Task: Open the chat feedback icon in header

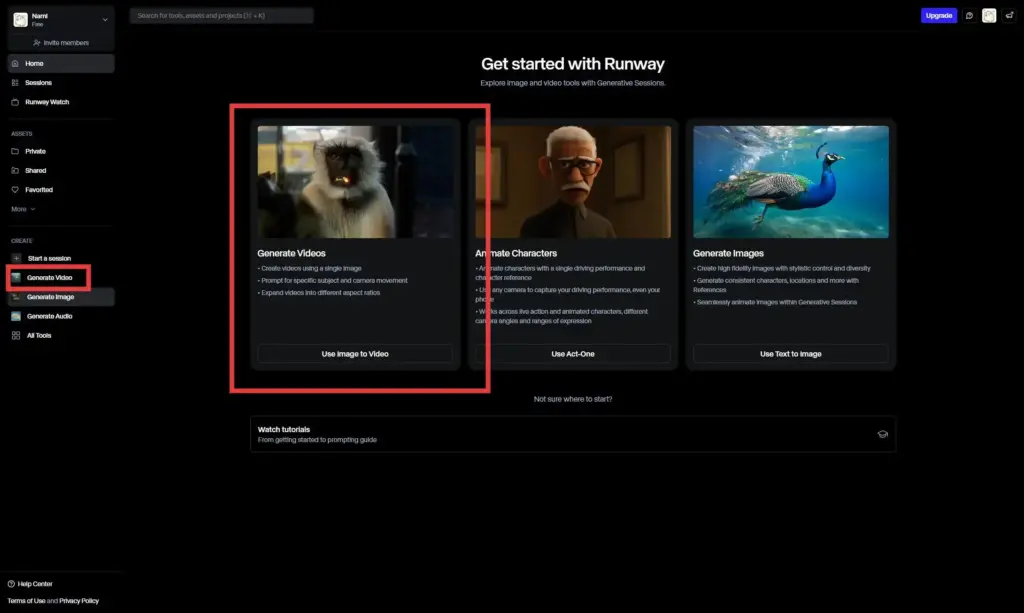Action: click(970, 16)
